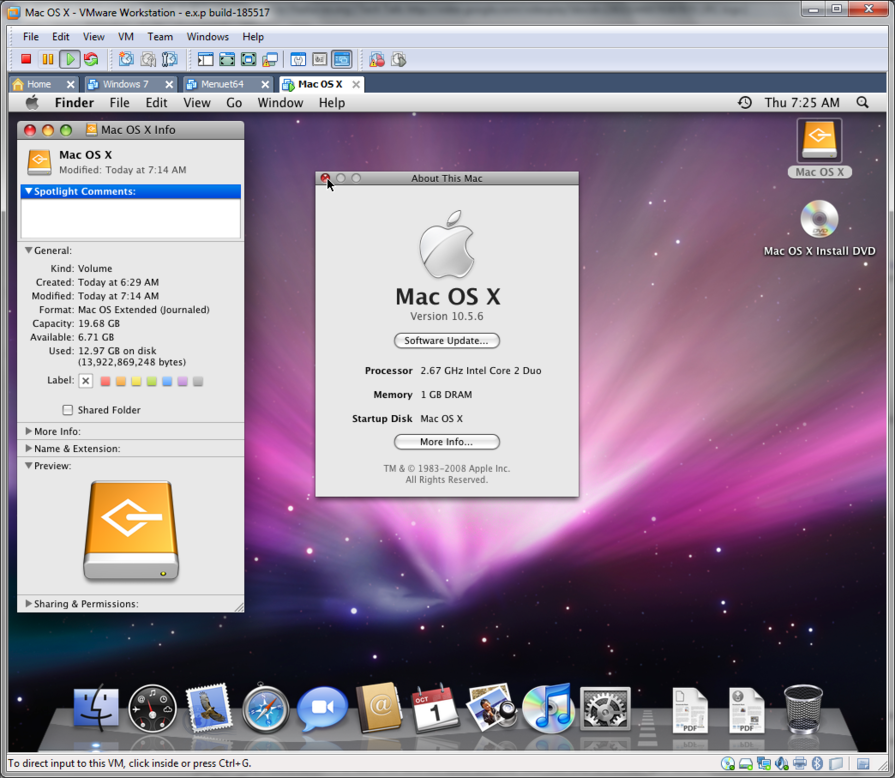Click the More Info button
Image resolution: width=895 pixels, height=778 pixels.
click(x=446, y=442)
